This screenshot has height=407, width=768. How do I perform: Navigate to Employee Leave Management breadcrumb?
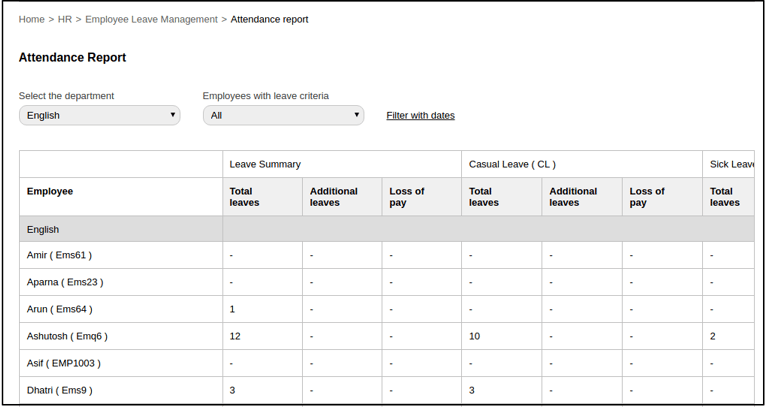(151, 19)
